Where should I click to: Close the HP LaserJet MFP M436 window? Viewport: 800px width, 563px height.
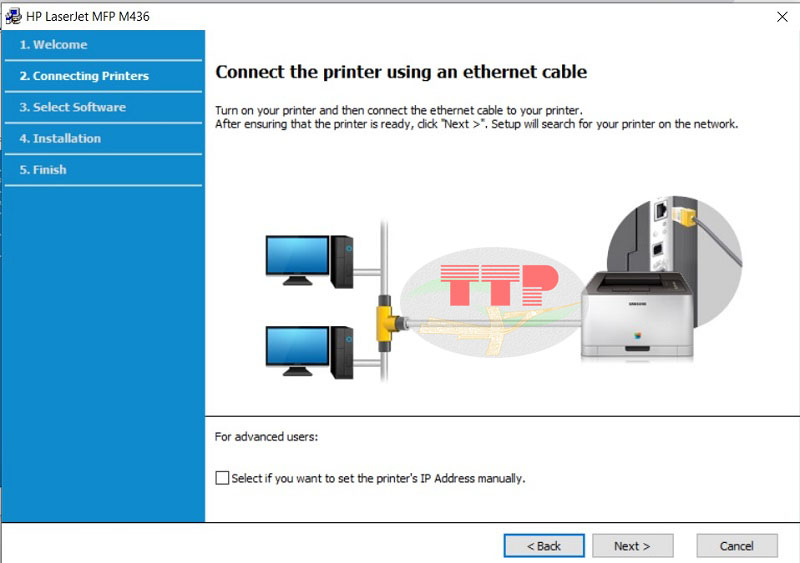coord(782,17)
